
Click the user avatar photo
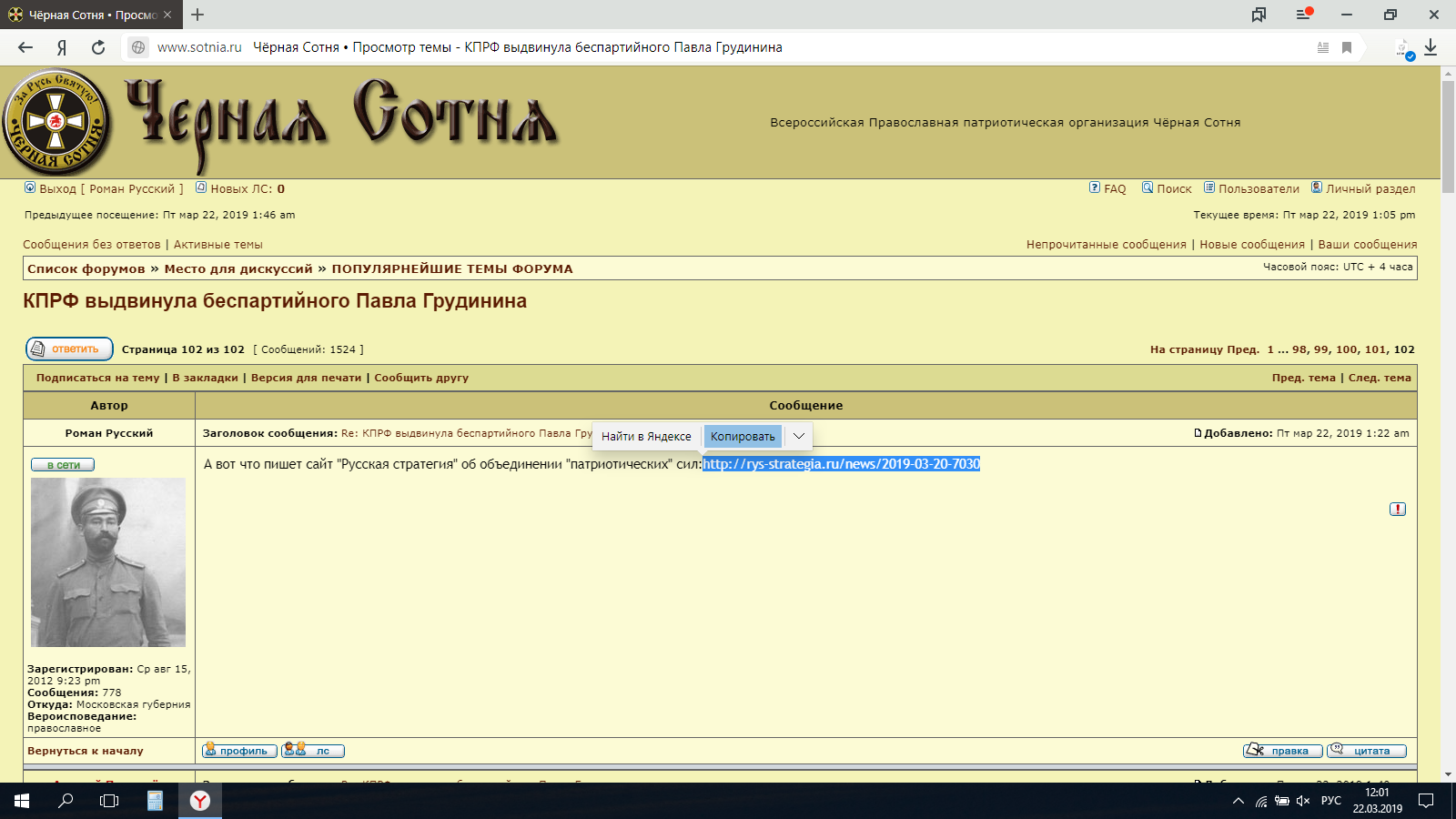coord(108,562)
